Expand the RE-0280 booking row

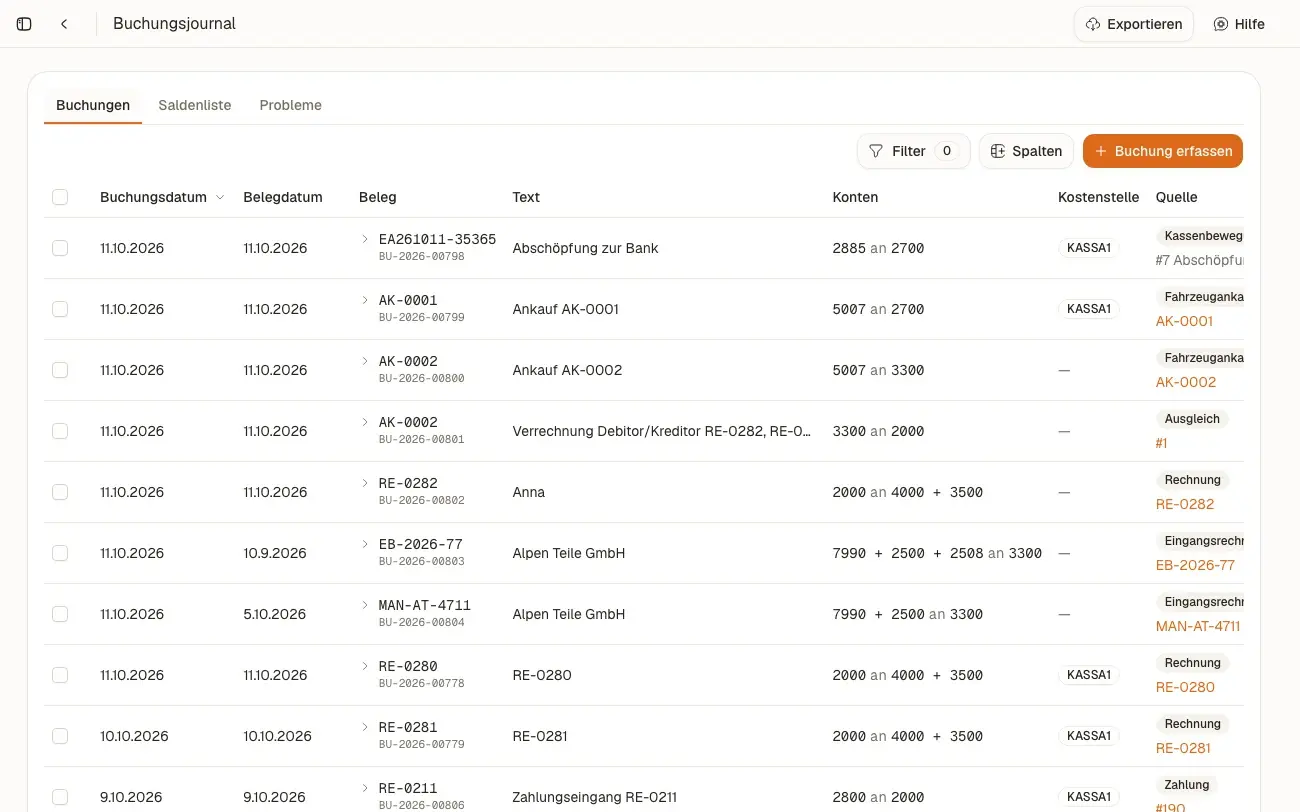(x=365, y=666)
